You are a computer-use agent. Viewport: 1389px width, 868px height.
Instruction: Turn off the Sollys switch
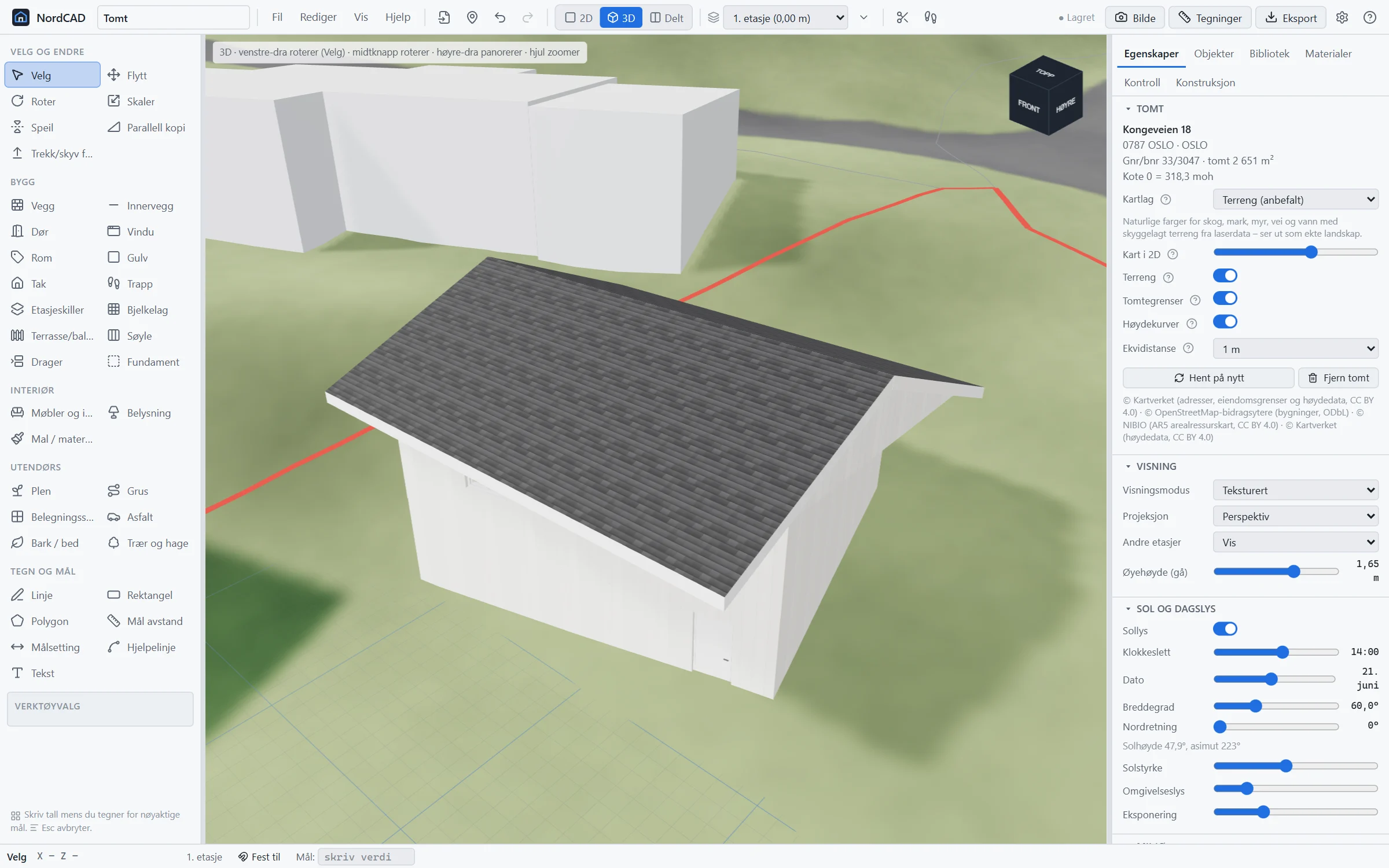pos(1225,629)
